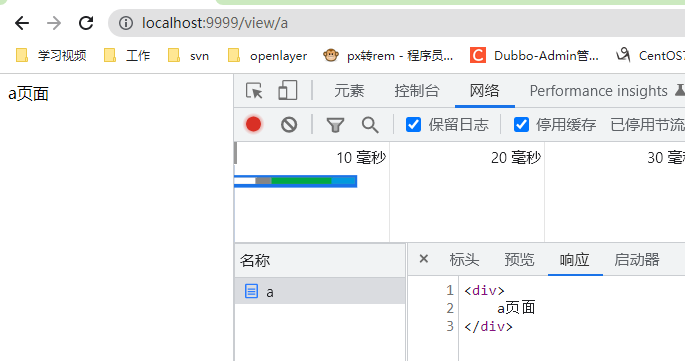685x361 pixels.
Task: Toggle the 保留日志 checkbox
Action: click(413, 125)
